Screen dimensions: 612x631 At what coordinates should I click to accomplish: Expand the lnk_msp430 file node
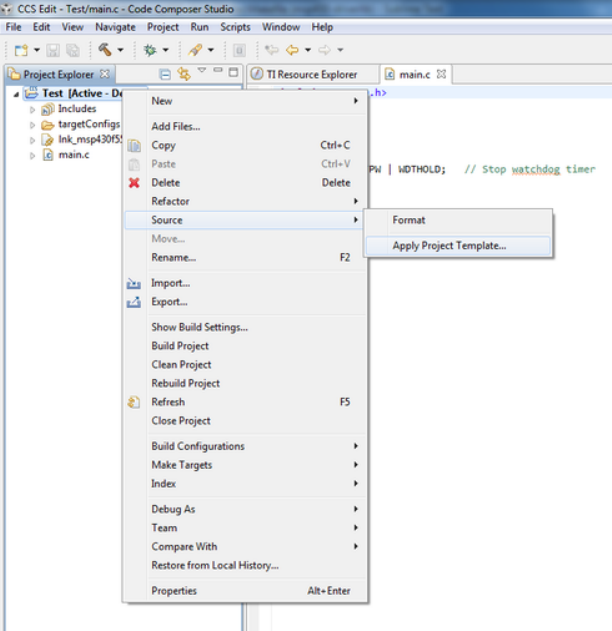click(x=32, y=140)
